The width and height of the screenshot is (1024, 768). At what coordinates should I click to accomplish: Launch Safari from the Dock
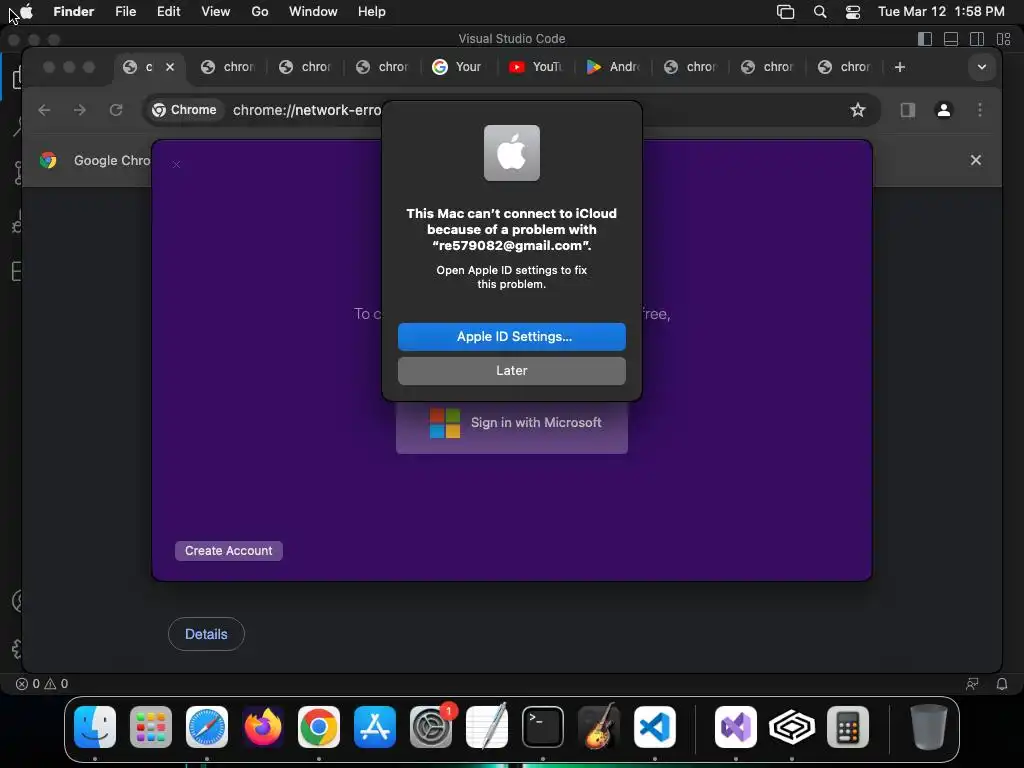(207, 727)
